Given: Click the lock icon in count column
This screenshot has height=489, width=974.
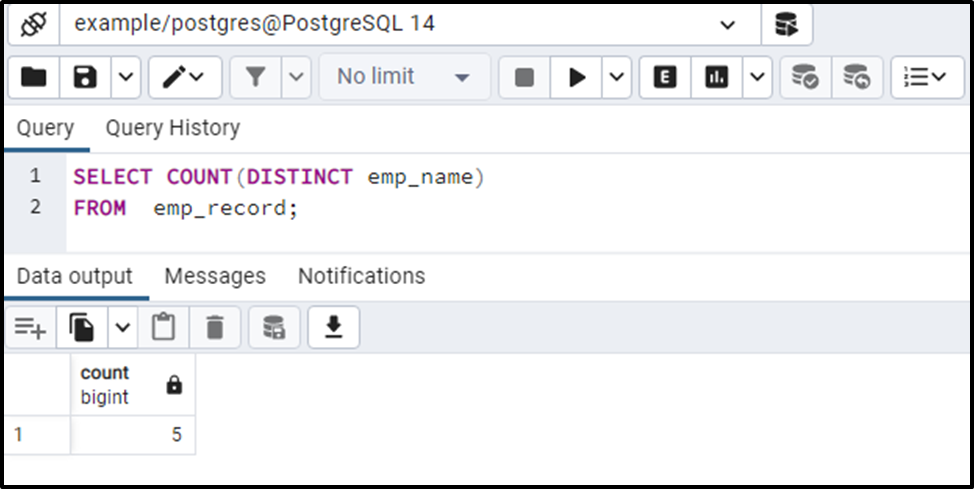Looking at the screenshot, I should tap(175, 386).
